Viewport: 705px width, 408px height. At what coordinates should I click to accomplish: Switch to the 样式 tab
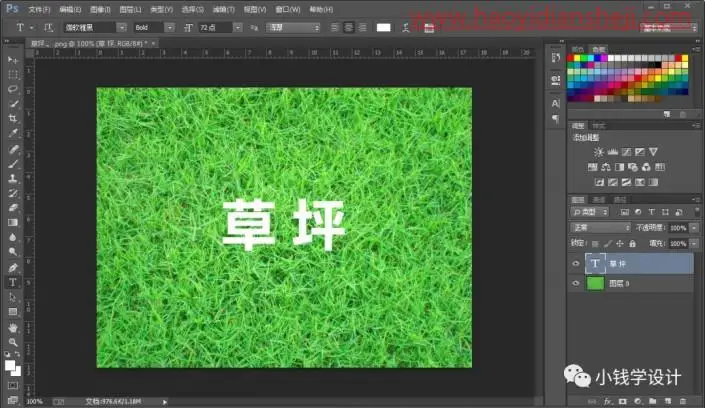tap(599, 126)
